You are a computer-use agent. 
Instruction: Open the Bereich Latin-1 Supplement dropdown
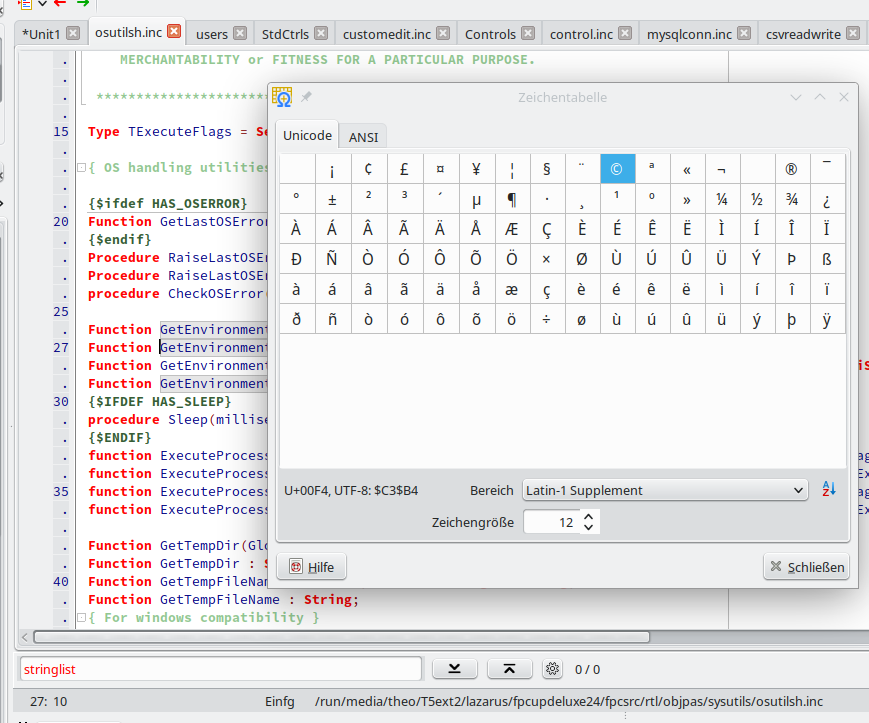pyautogui.click(x=664, y=490)
